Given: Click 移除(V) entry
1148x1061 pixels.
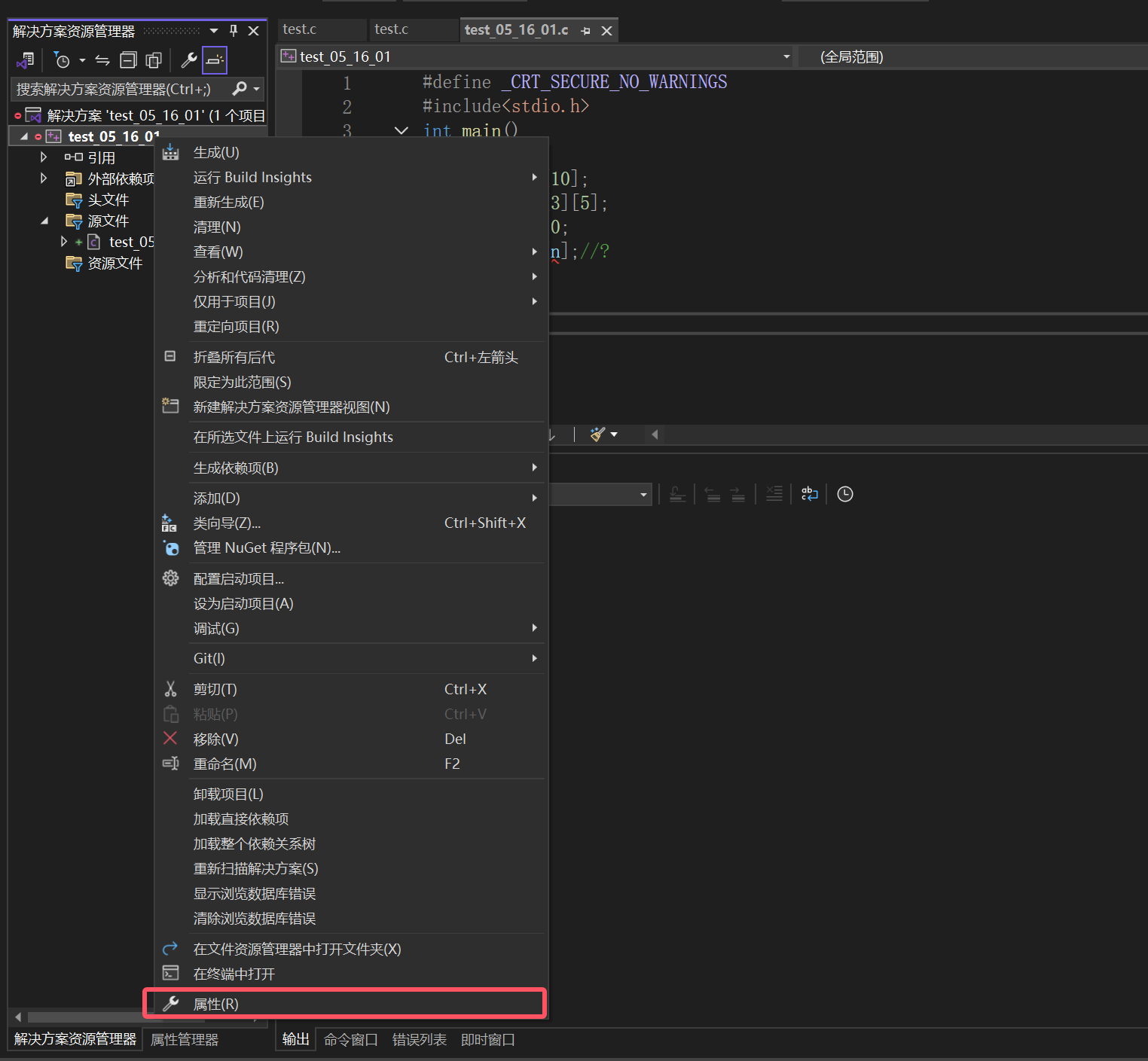Looking at the screenshot, I should click(351, 739).
